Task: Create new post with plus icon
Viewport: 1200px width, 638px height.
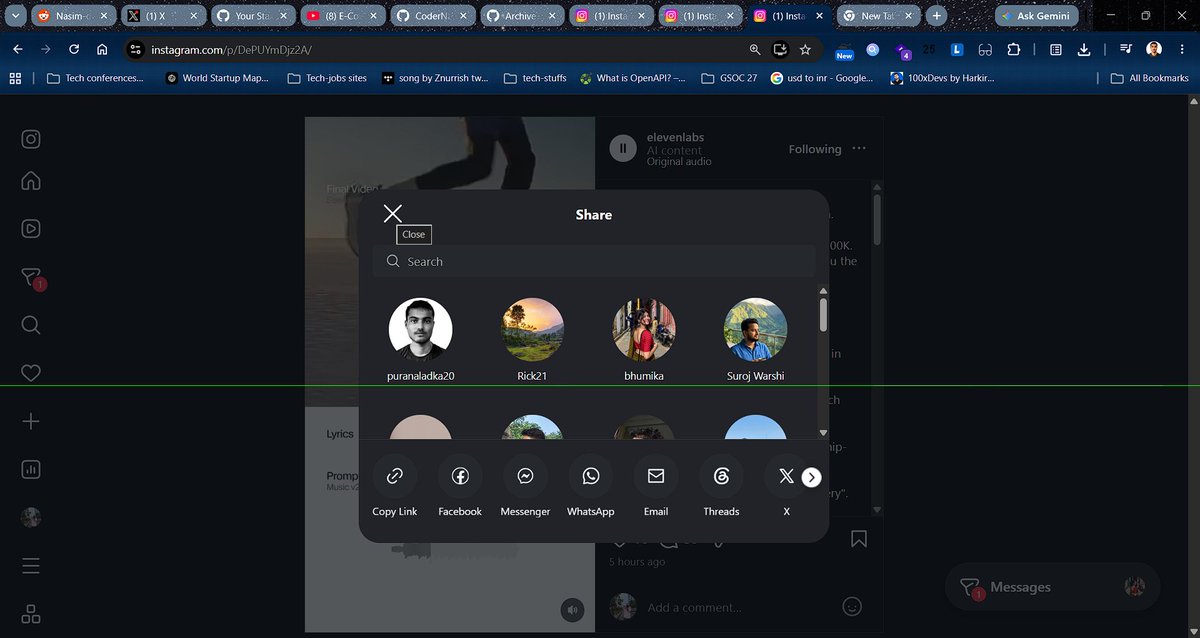Action: click(x=31, y=421)
